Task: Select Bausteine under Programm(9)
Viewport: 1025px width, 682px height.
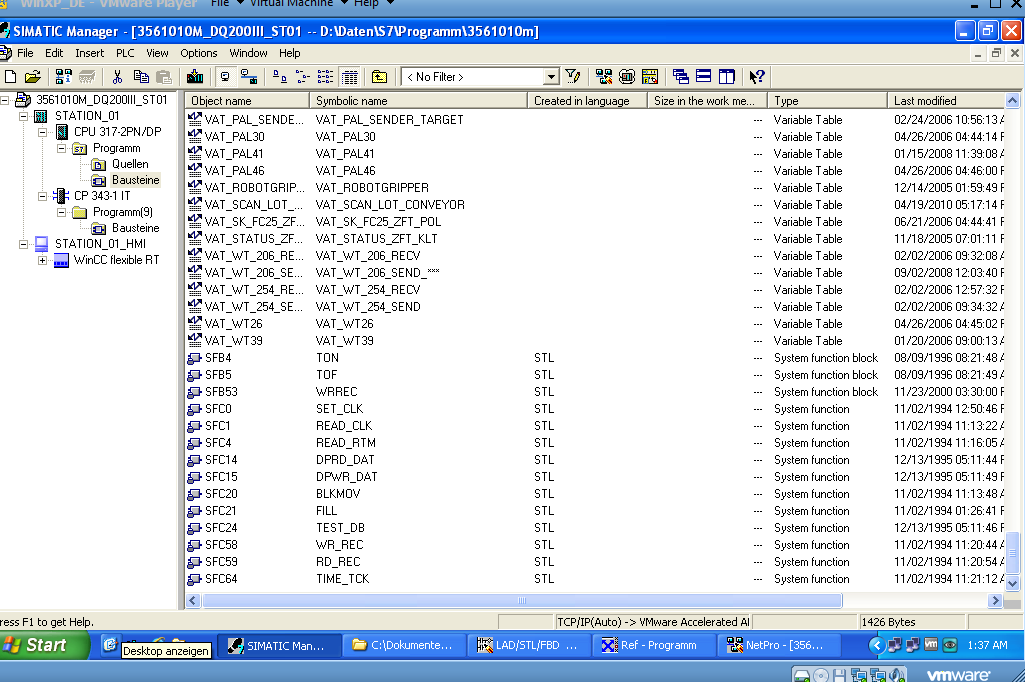Action: click(x=135, y=228)
